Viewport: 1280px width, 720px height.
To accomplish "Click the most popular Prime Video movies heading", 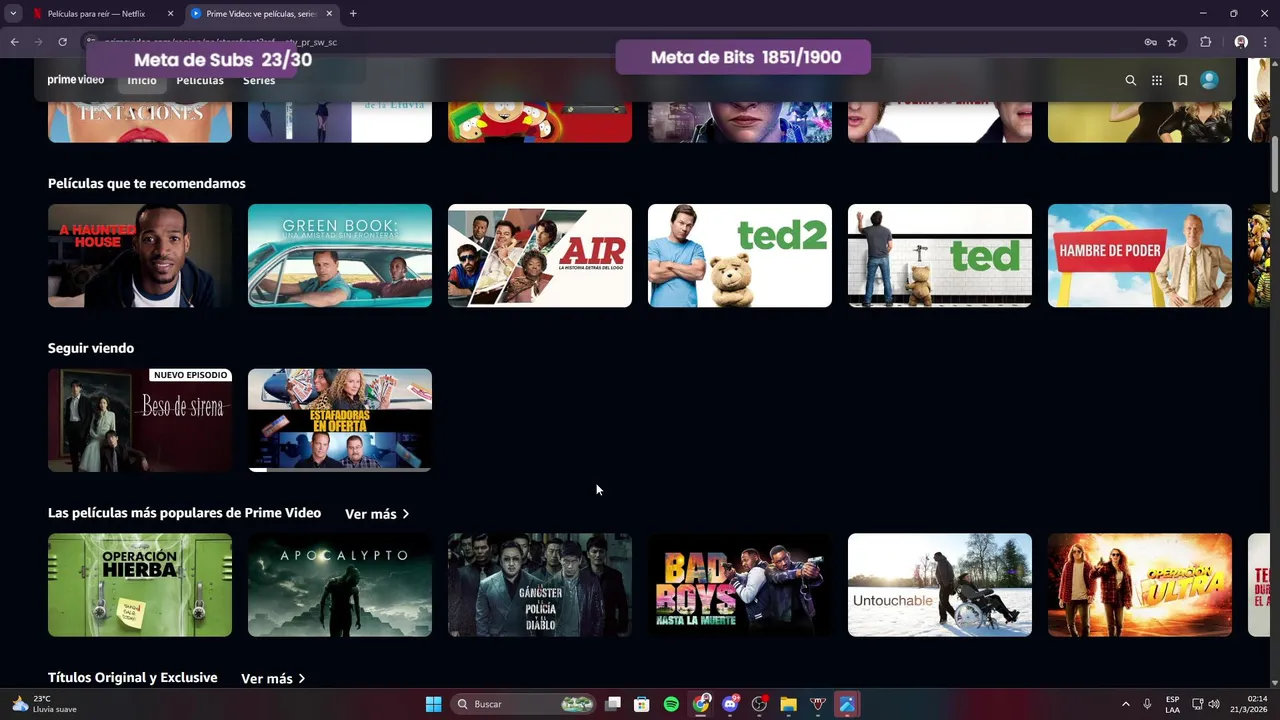I will tap(184, 513).
